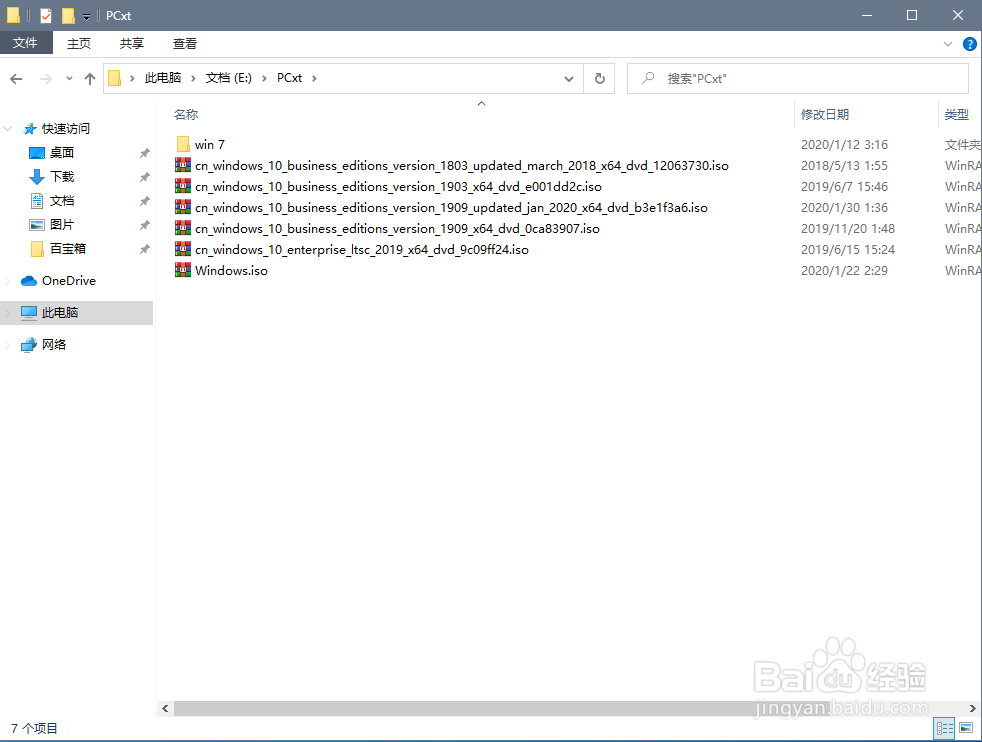Switch to large thumbnails view icon
Image resolution: width=982 pixels, height=742 pixels.
(x=966, y=728)
